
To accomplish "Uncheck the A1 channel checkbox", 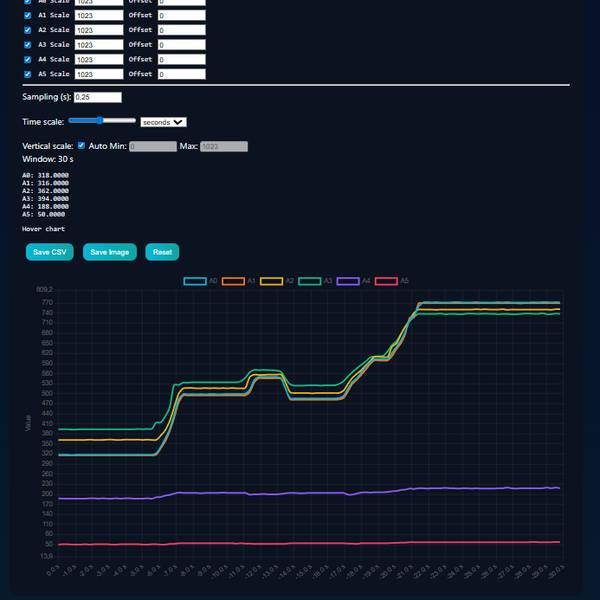I will click(x=28, y=15).
